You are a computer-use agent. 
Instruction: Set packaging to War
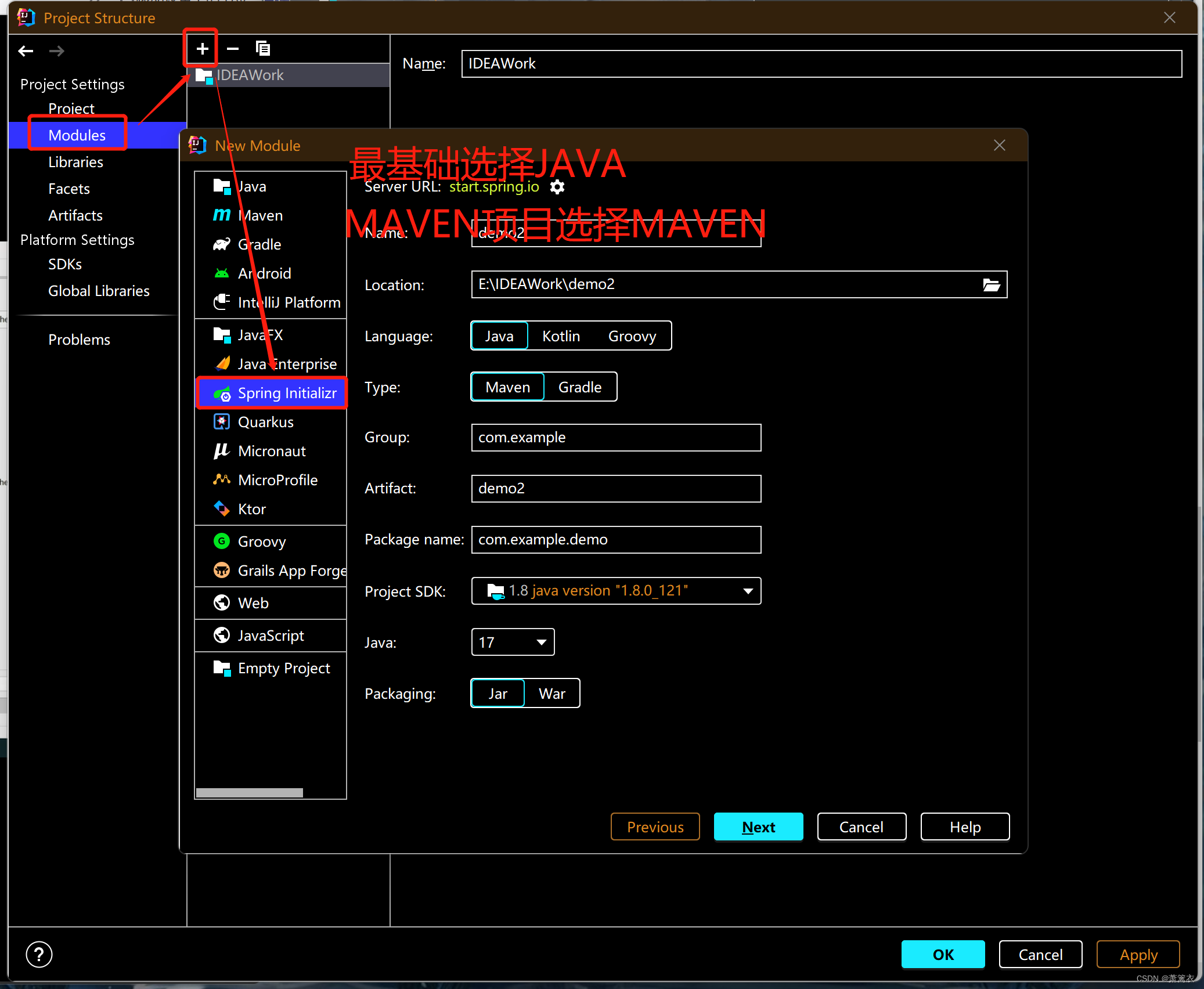(x=551, y=694)
